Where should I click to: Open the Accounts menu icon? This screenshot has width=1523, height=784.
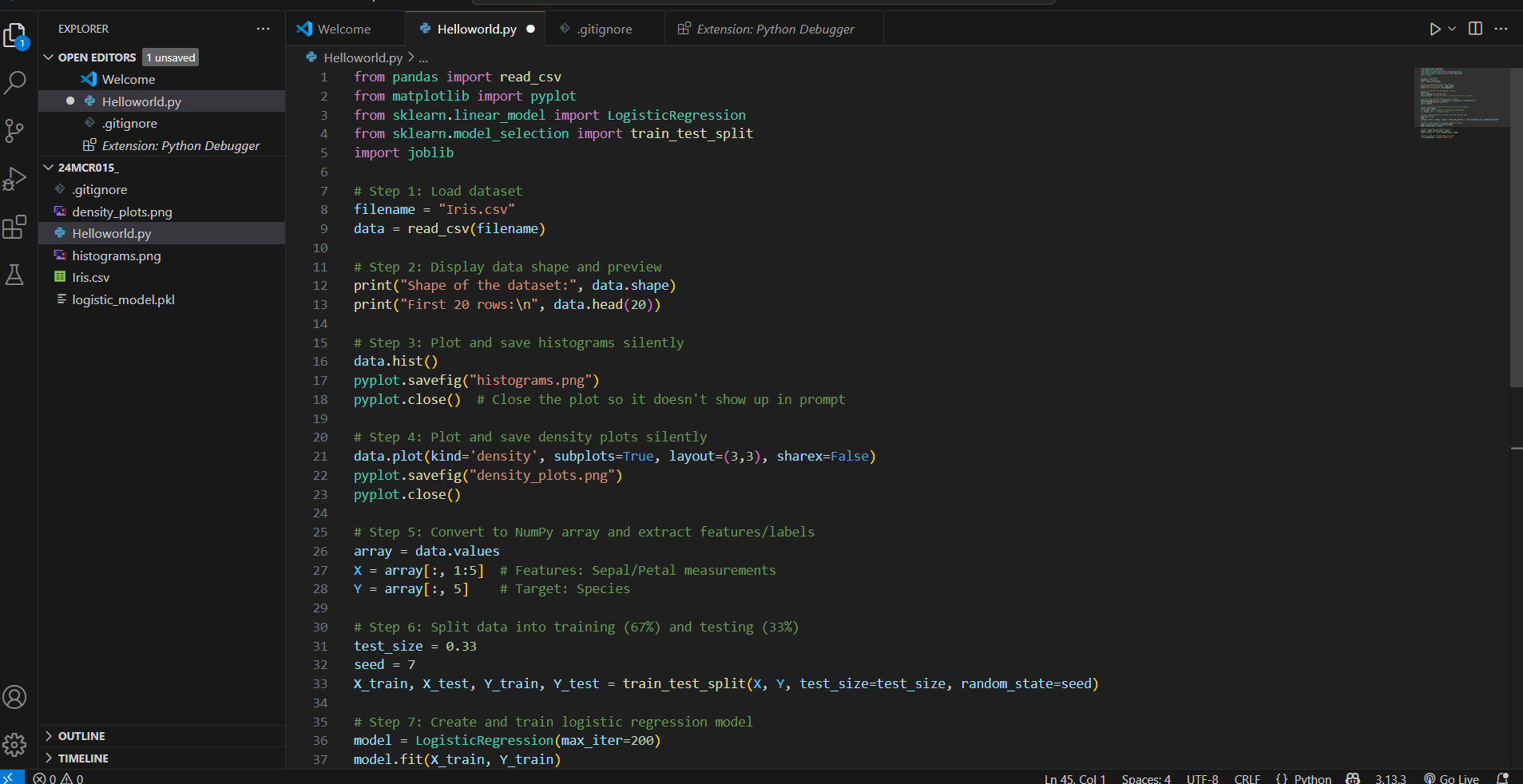(15, 697)
